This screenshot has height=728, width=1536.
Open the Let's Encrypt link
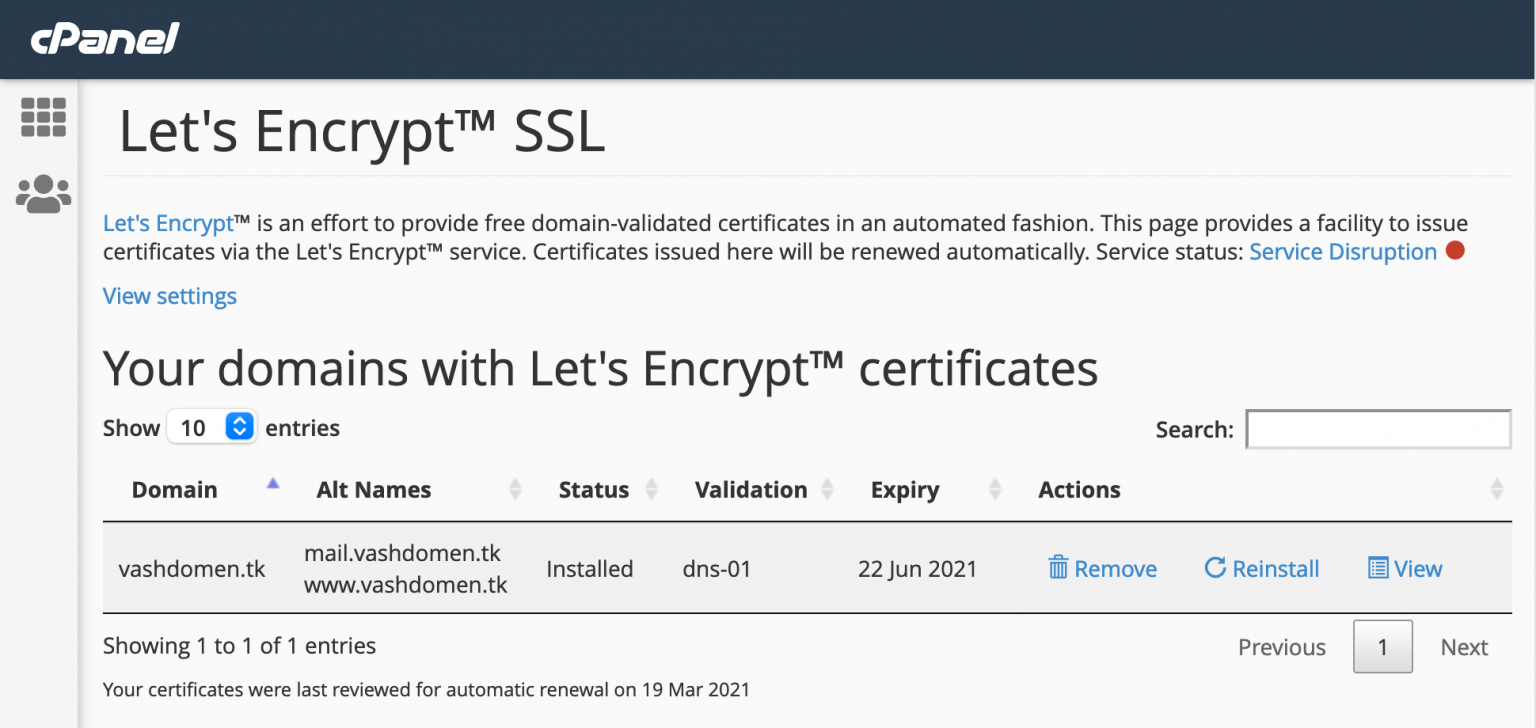(168, 223)
